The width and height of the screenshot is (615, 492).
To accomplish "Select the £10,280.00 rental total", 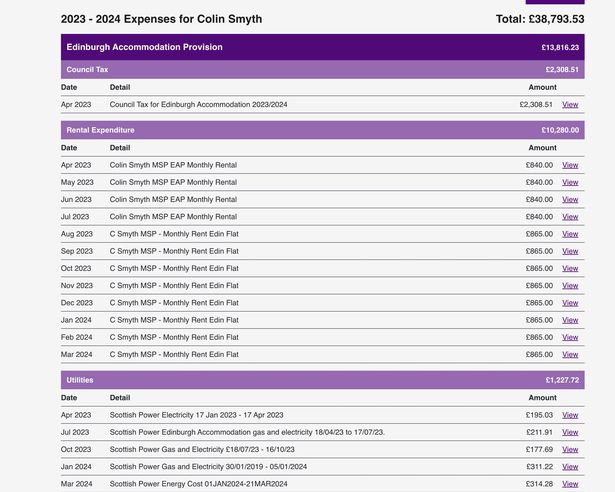I will [560, 130].
